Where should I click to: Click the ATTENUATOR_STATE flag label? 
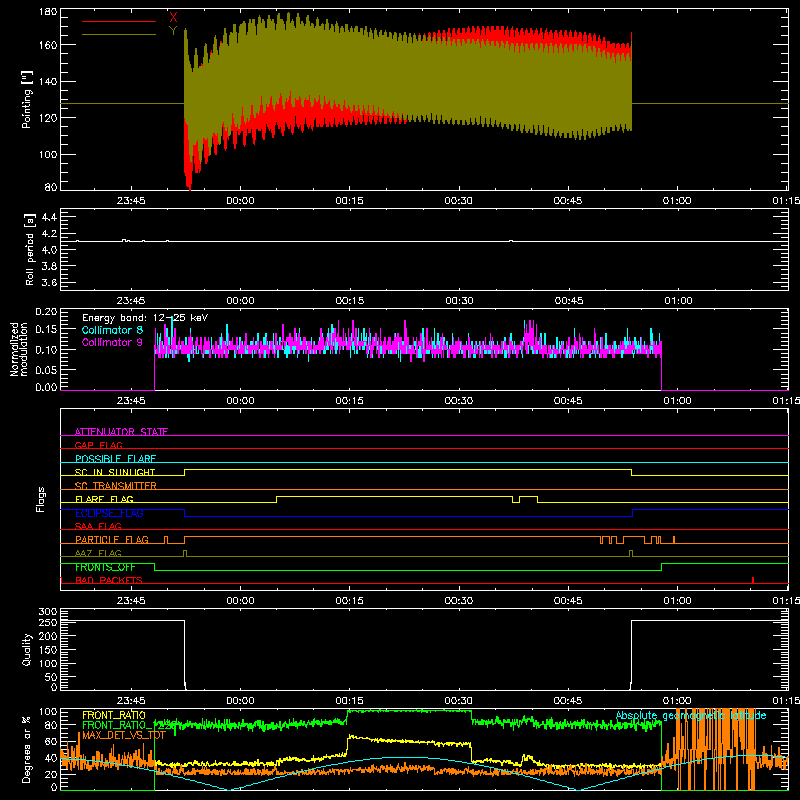click(121, 432)
